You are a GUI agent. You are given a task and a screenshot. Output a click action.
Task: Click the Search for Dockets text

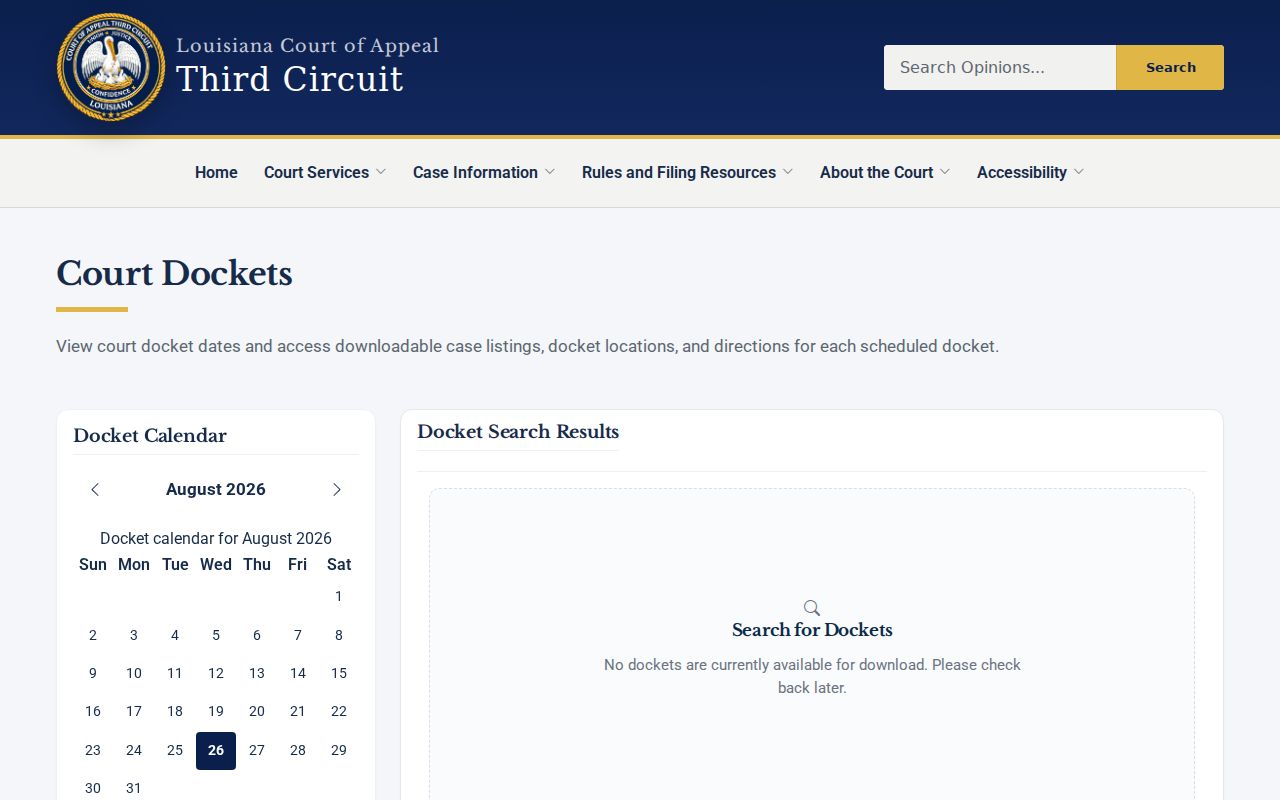coord(812,630)
